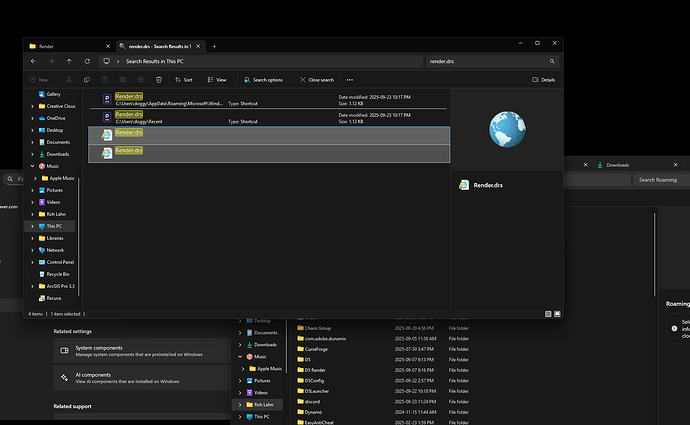Click the Refresh button in address bar
Image resolution: width=690 pixels, height=425 pixels.
86,61
